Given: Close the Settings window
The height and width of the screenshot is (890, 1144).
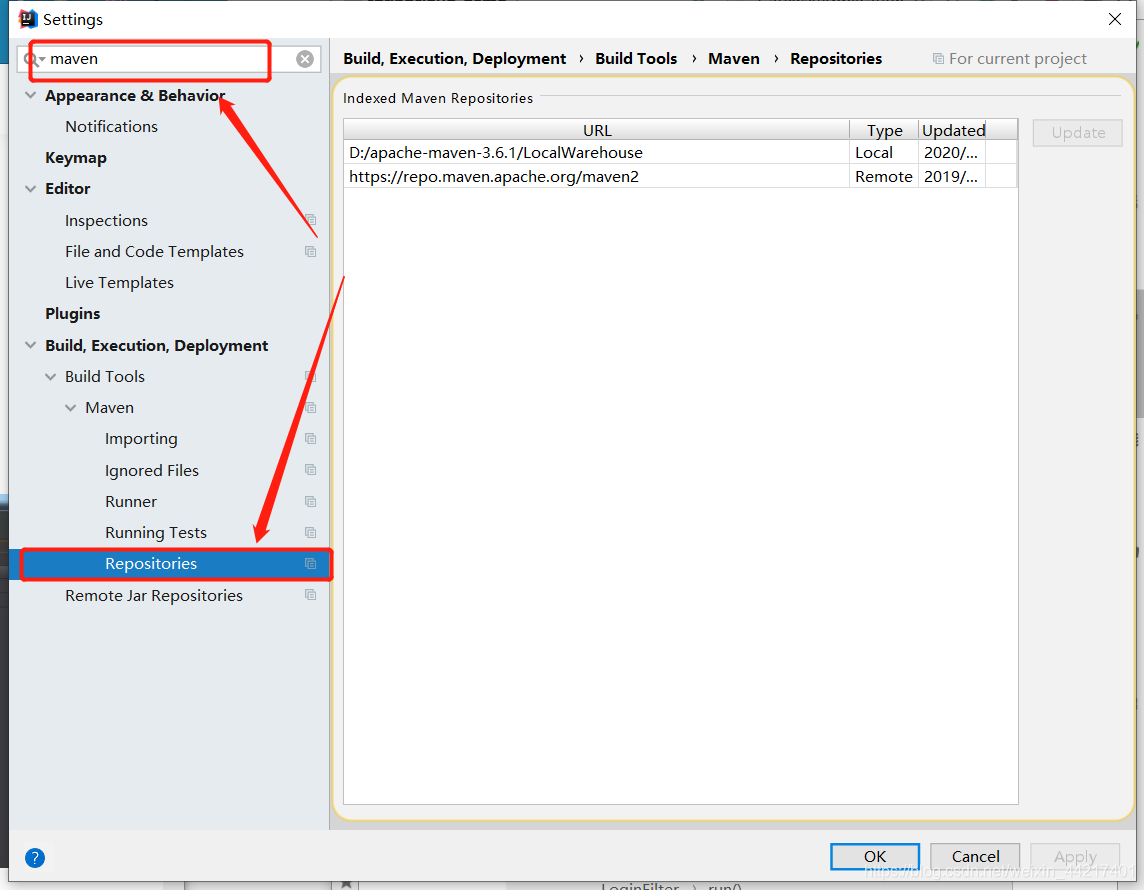Looking at the screenshot, I should (1115, 19).
